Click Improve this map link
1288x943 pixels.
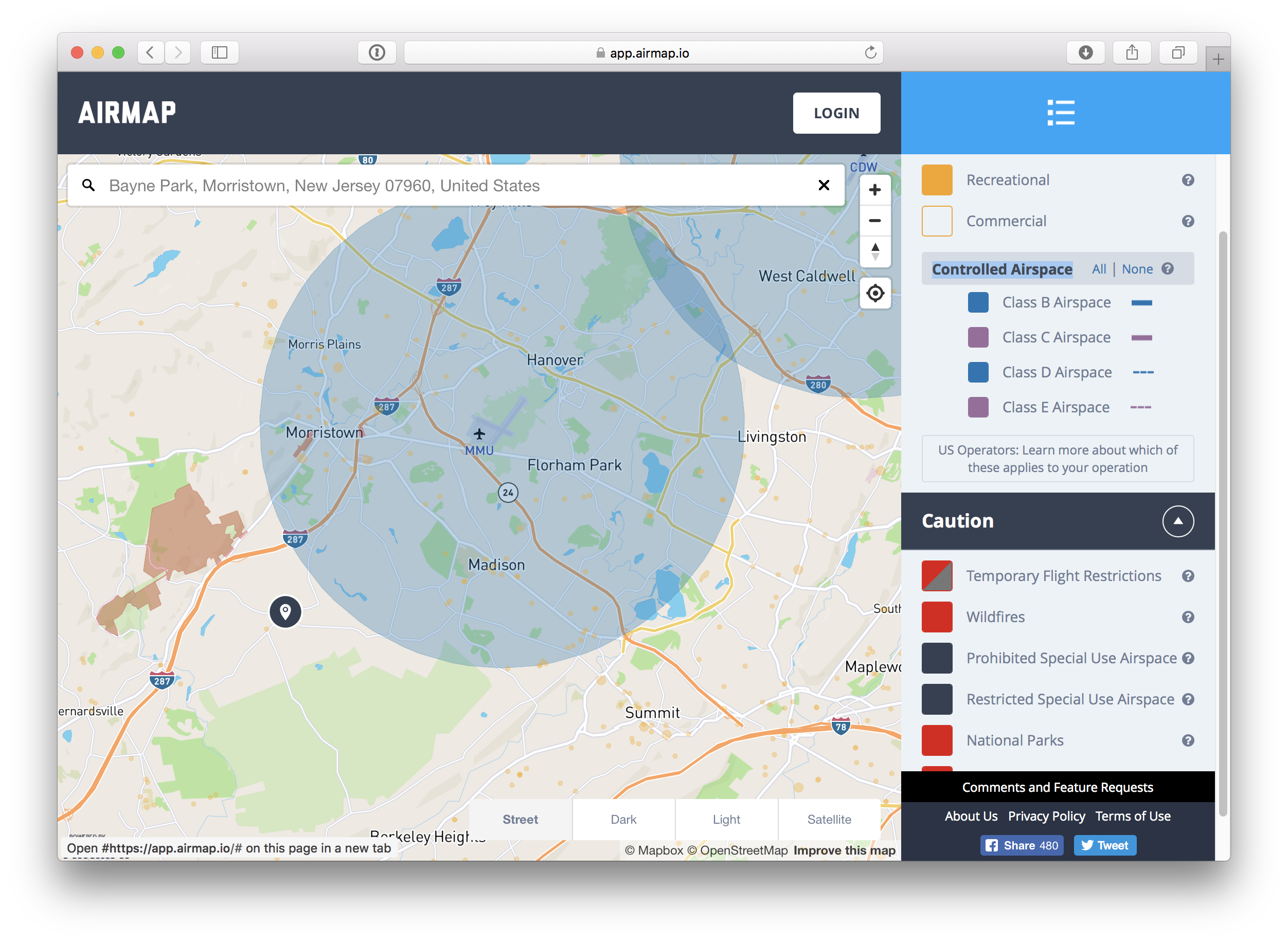pyautogui.click(x=844, y=850)
